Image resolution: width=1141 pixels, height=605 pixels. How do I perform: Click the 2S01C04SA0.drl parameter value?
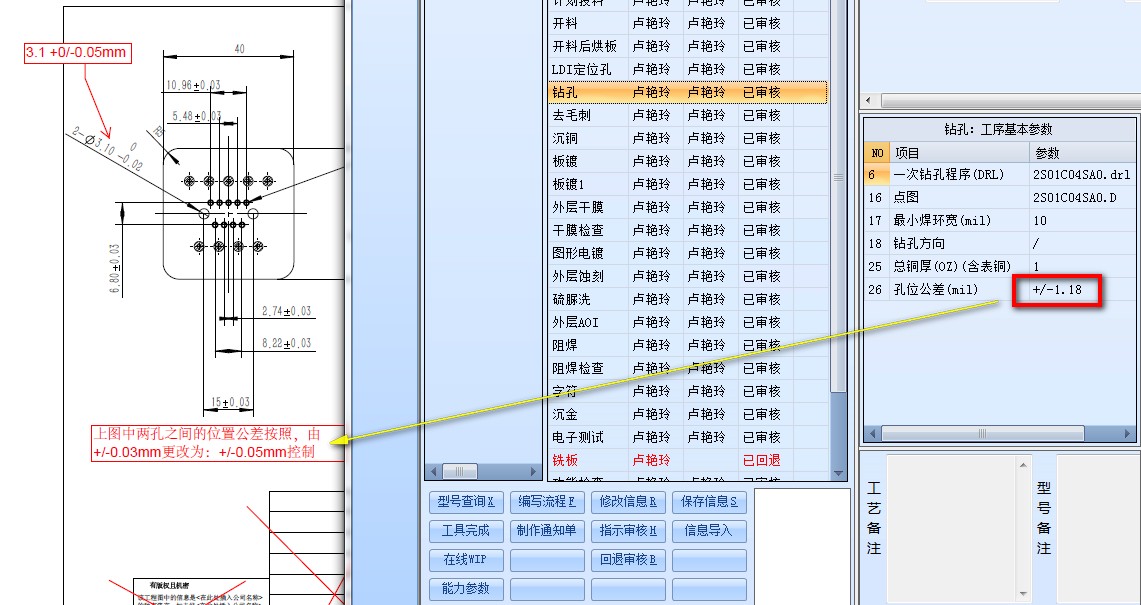(1081, 175)
